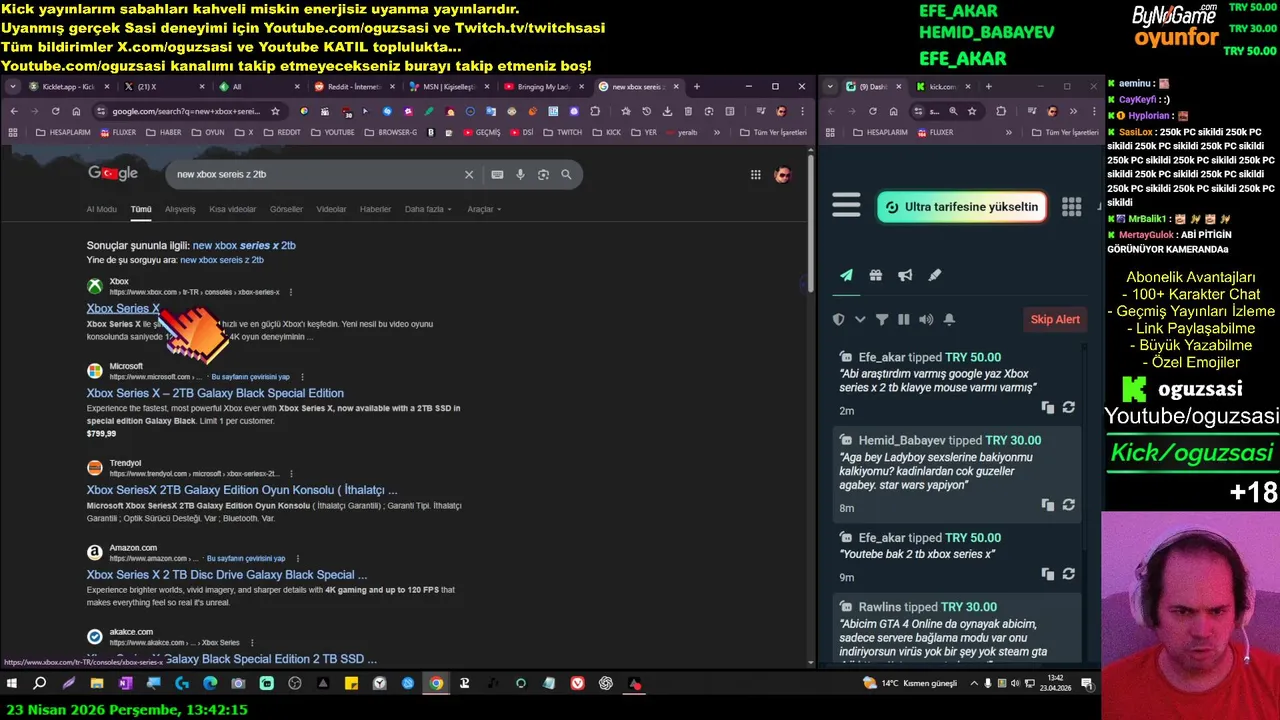Open more options for the Xbox result
1280x720 pixels.
coord(291,292)
